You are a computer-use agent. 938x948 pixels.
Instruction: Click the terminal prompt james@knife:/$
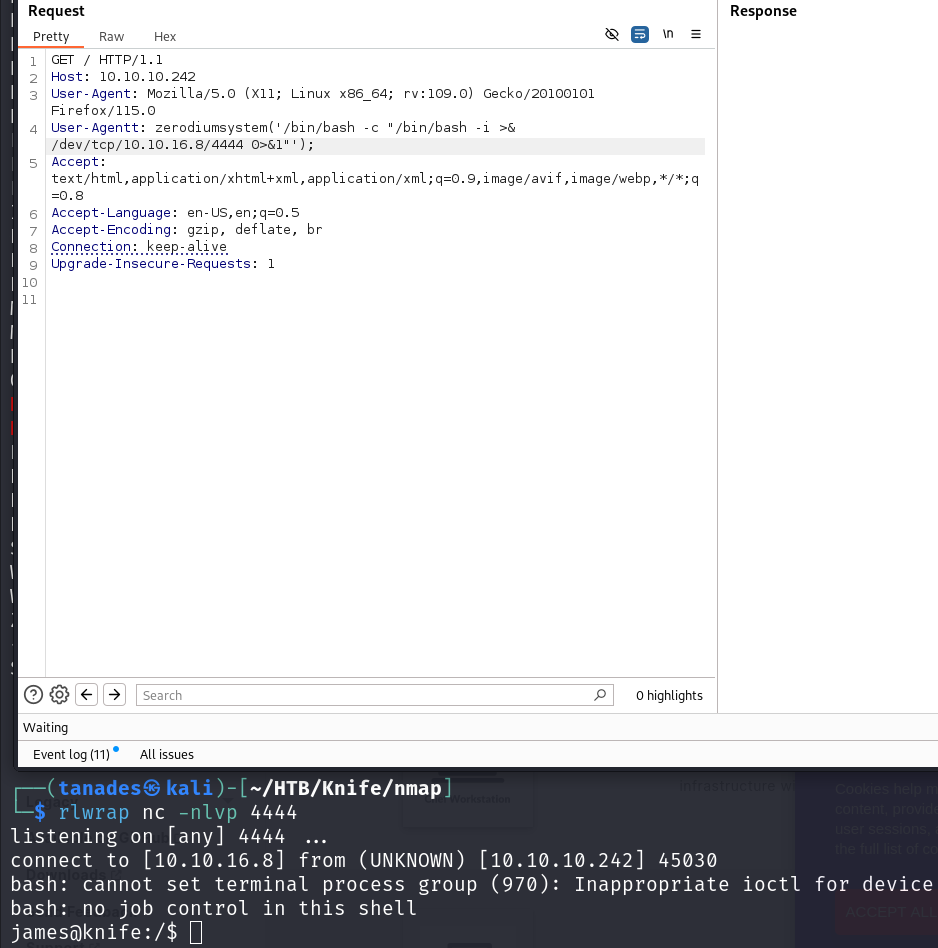click(x=94, y=932)
